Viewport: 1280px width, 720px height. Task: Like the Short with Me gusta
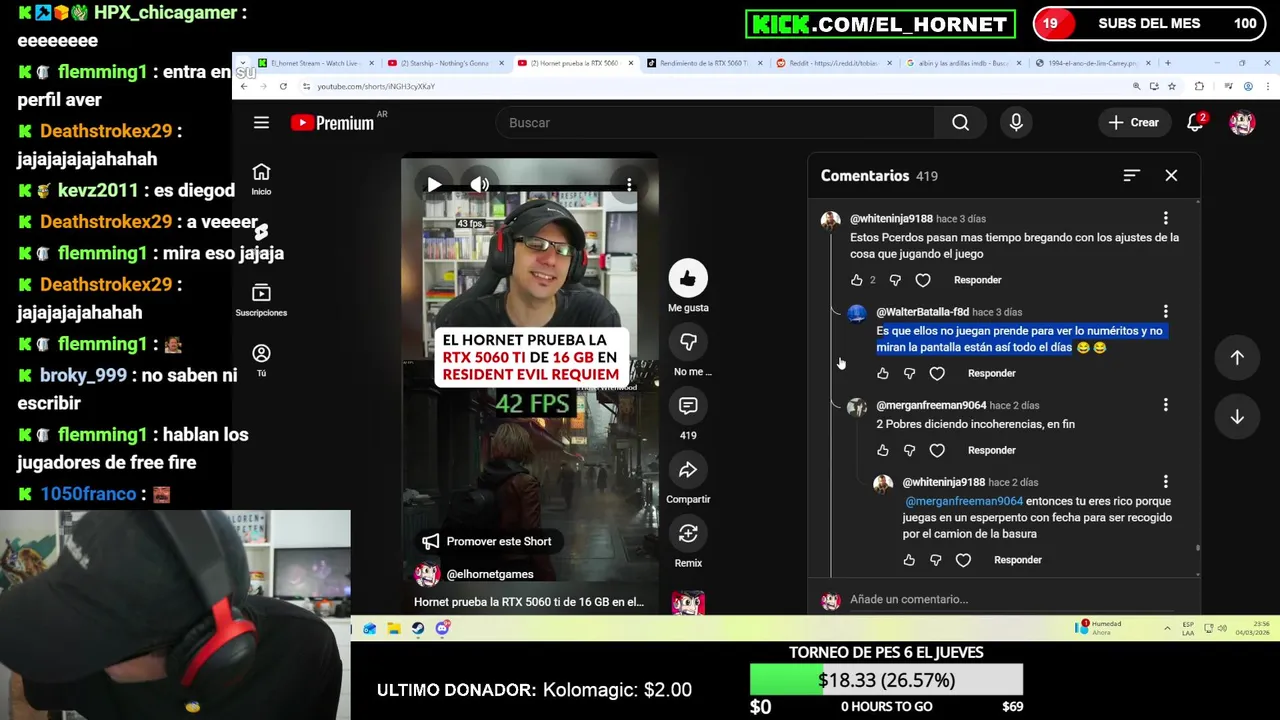pyautogui.click(x=688, y=279)
